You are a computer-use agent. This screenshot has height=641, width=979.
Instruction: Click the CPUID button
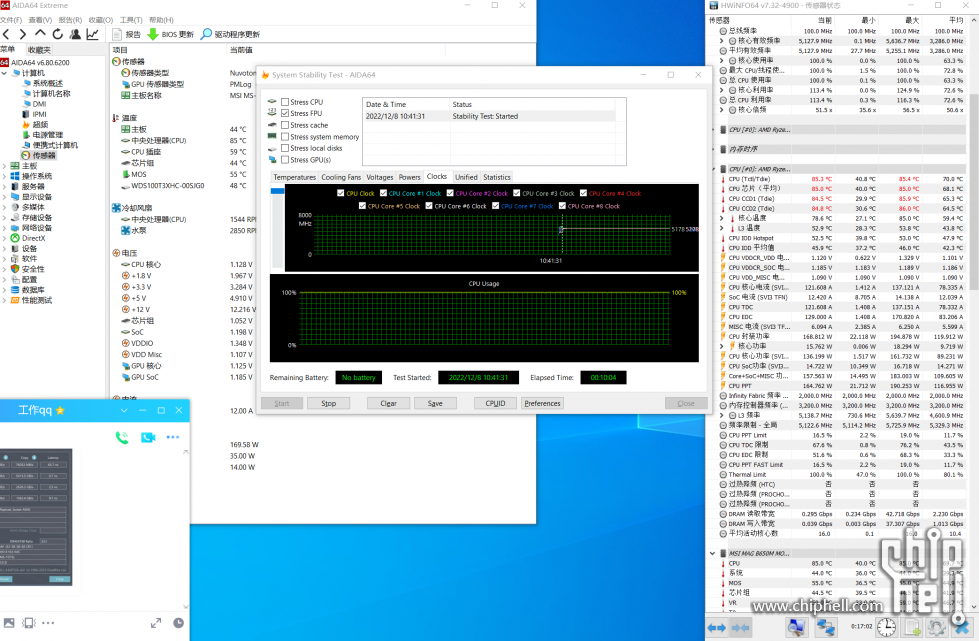[495, 403]
